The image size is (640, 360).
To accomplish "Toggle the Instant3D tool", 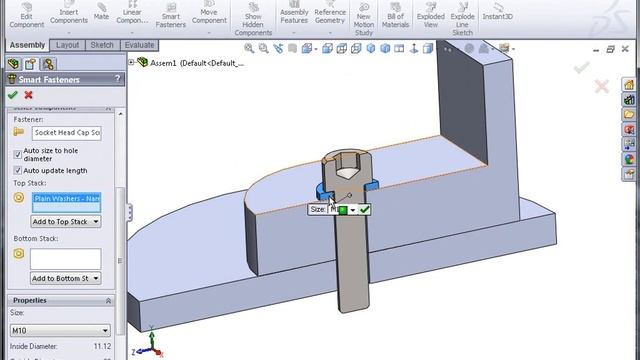I will tap(498, 11).
